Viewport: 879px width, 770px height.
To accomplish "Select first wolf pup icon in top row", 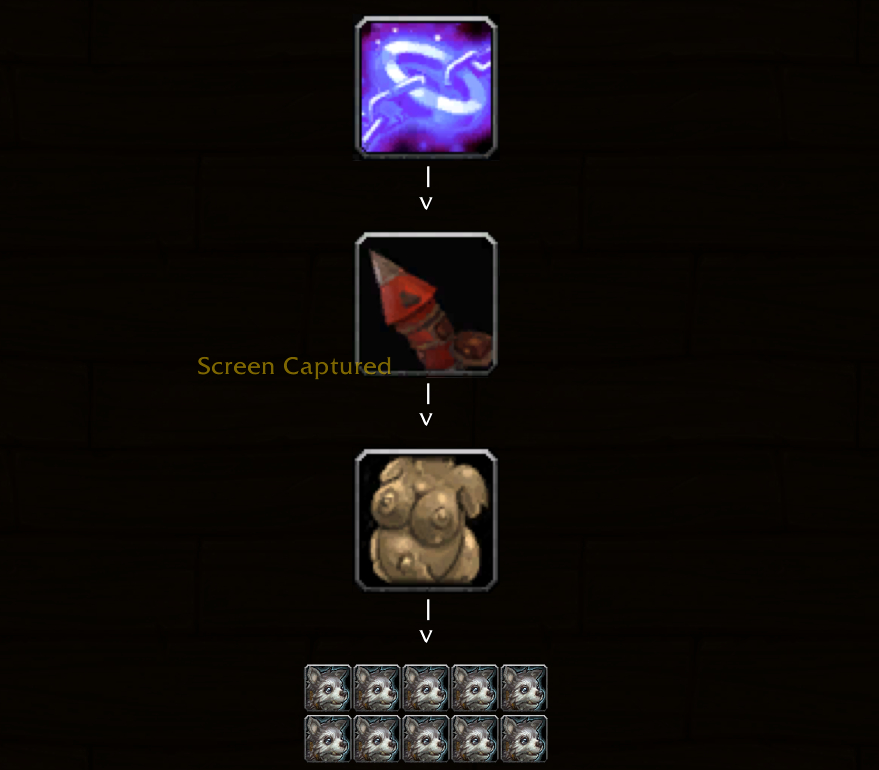I will tap(328, 688).
